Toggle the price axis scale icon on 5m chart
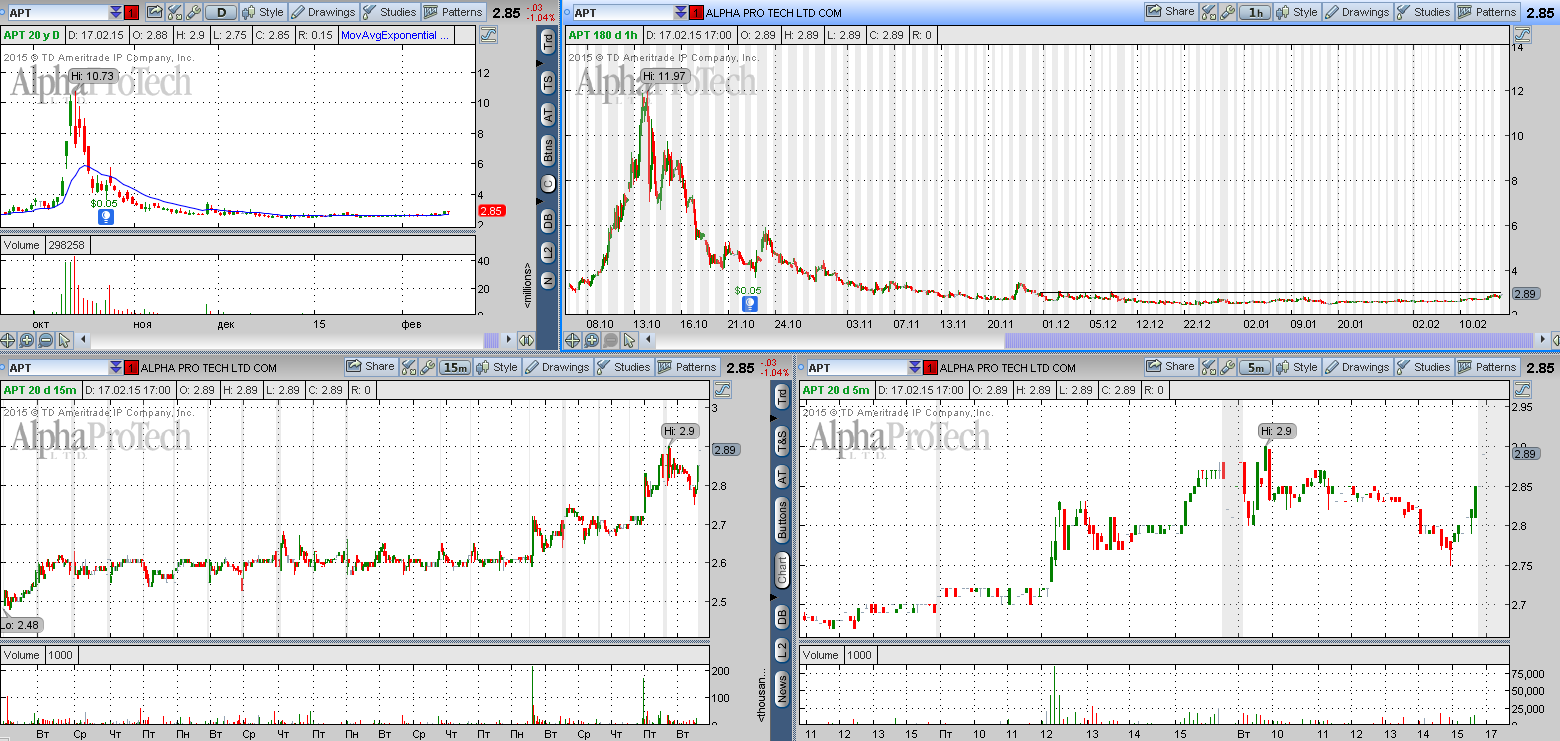 point(1521,389)
